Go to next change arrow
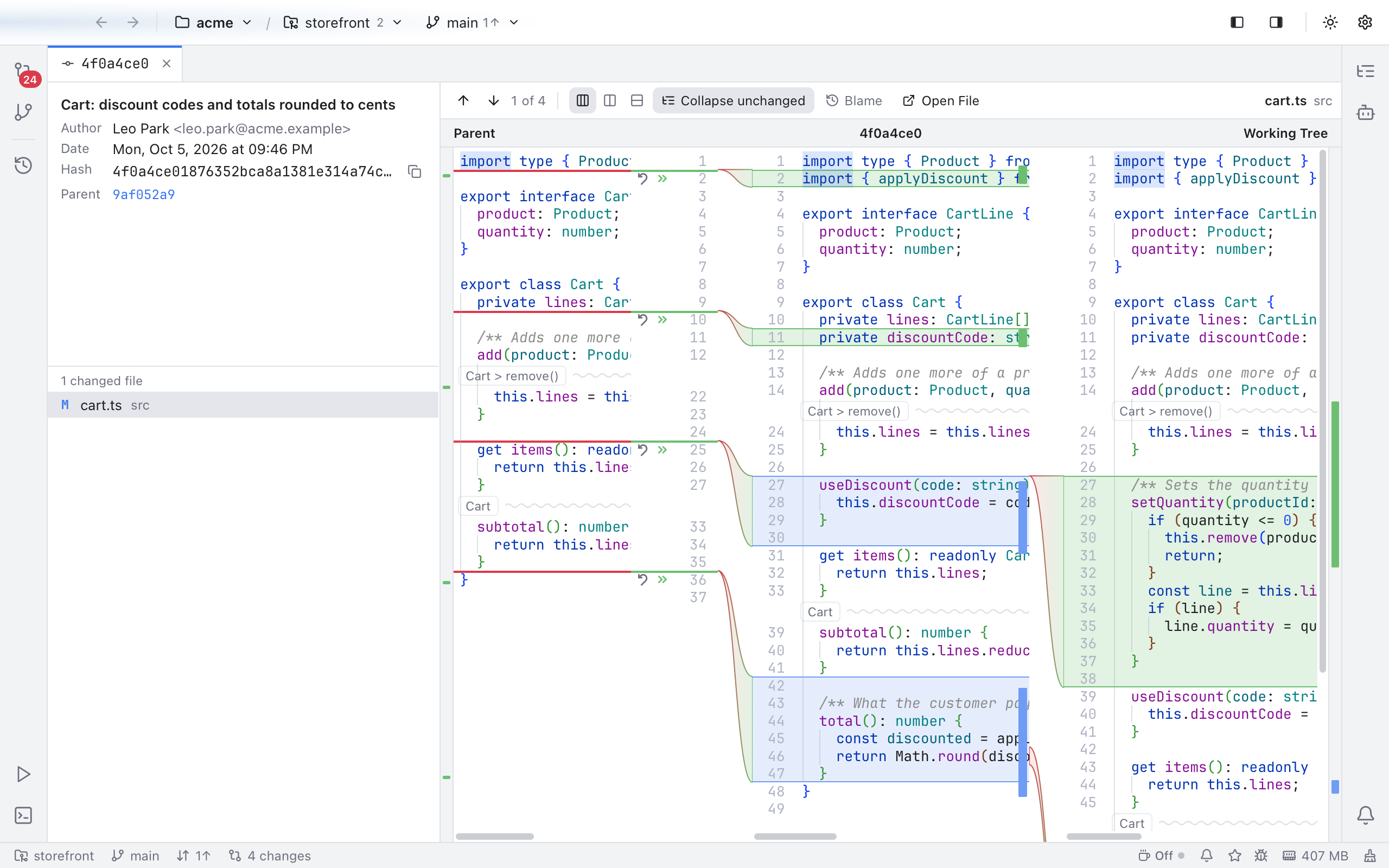 [x=494, y=100]
